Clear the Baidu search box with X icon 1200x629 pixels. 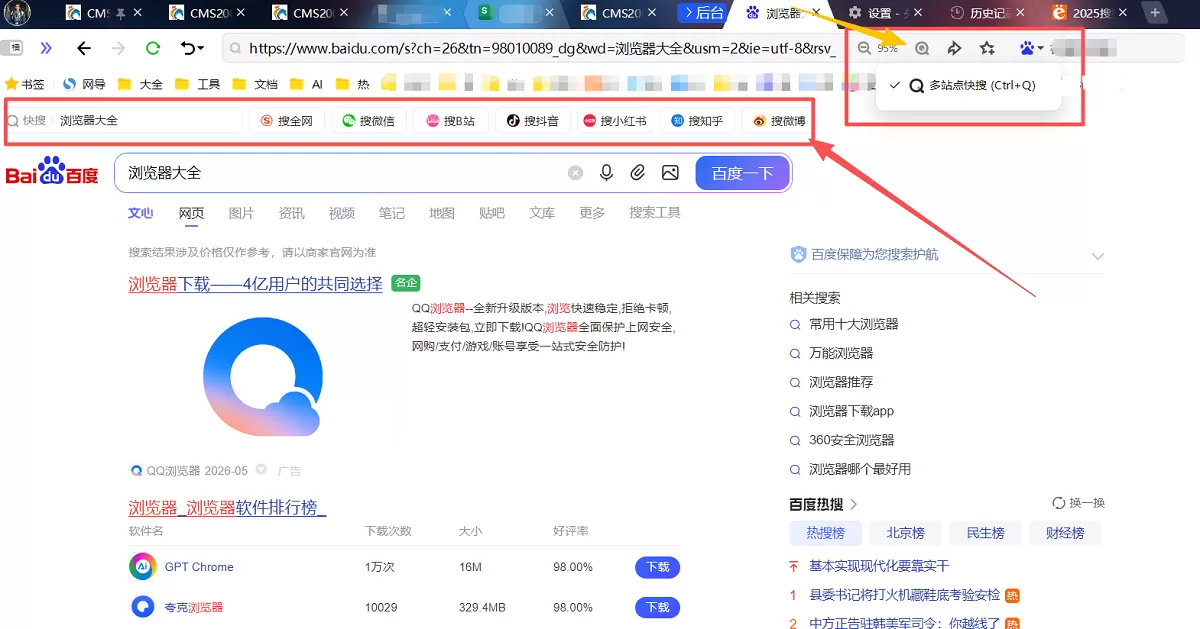tap(575, 173)
